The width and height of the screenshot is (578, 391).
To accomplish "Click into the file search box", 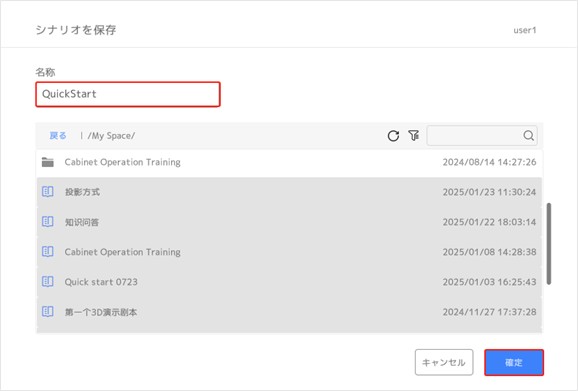I will [x=482, y=136].
